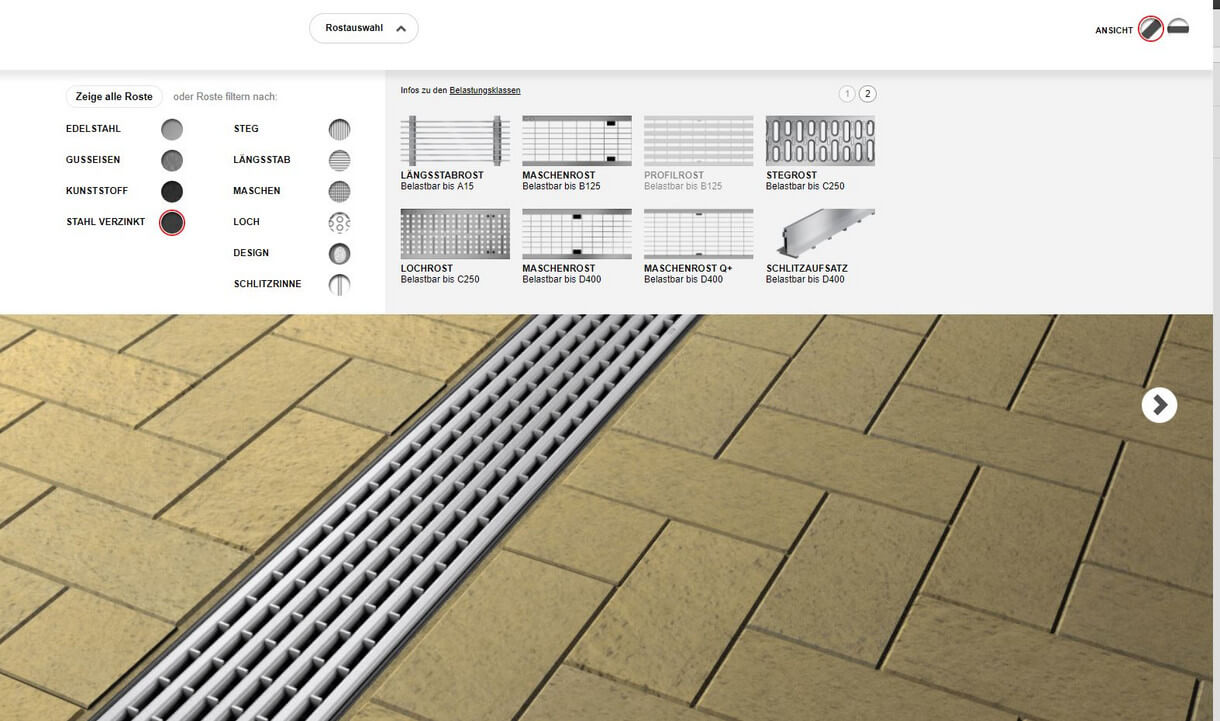The image size is (1220, 721).
Task: Select the Steg grate type icon
Action: coord(340,129)
